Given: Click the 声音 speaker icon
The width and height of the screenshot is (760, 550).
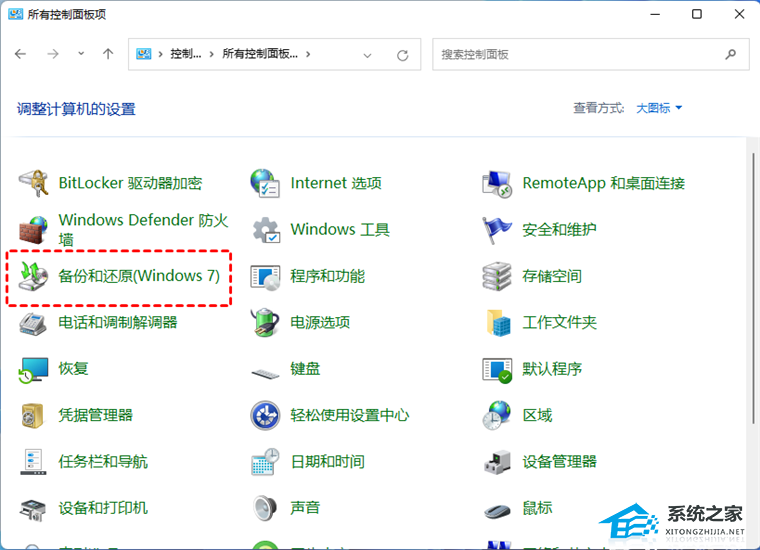Looking at the screenshot, I should pos(265,508).
